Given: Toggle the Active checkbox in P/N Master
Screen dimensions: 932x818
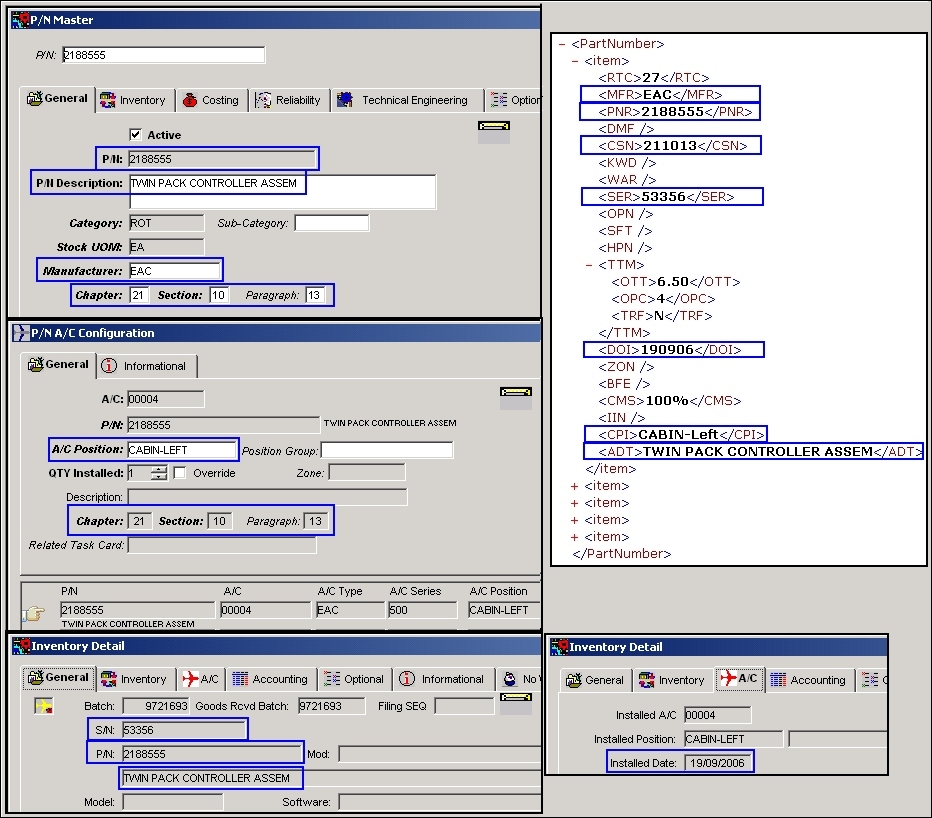Looking at the screenshot, I should (136, 134).
